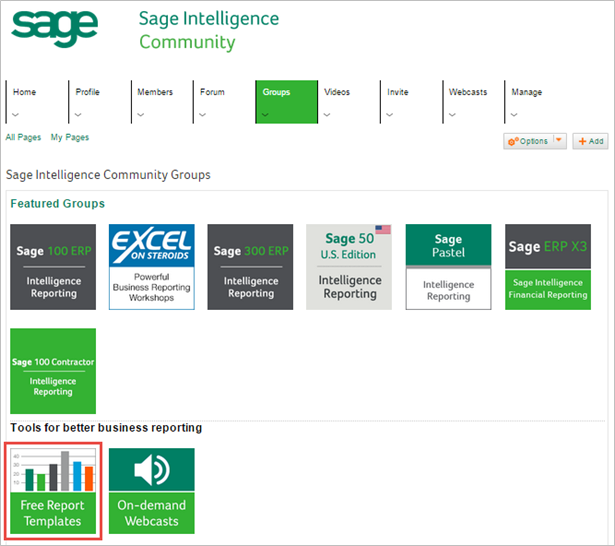Image resolution: width=615 pixels, height=546 pixels.
Task: Expand the chevron under Profile
Action: click(x=78, y=115)
